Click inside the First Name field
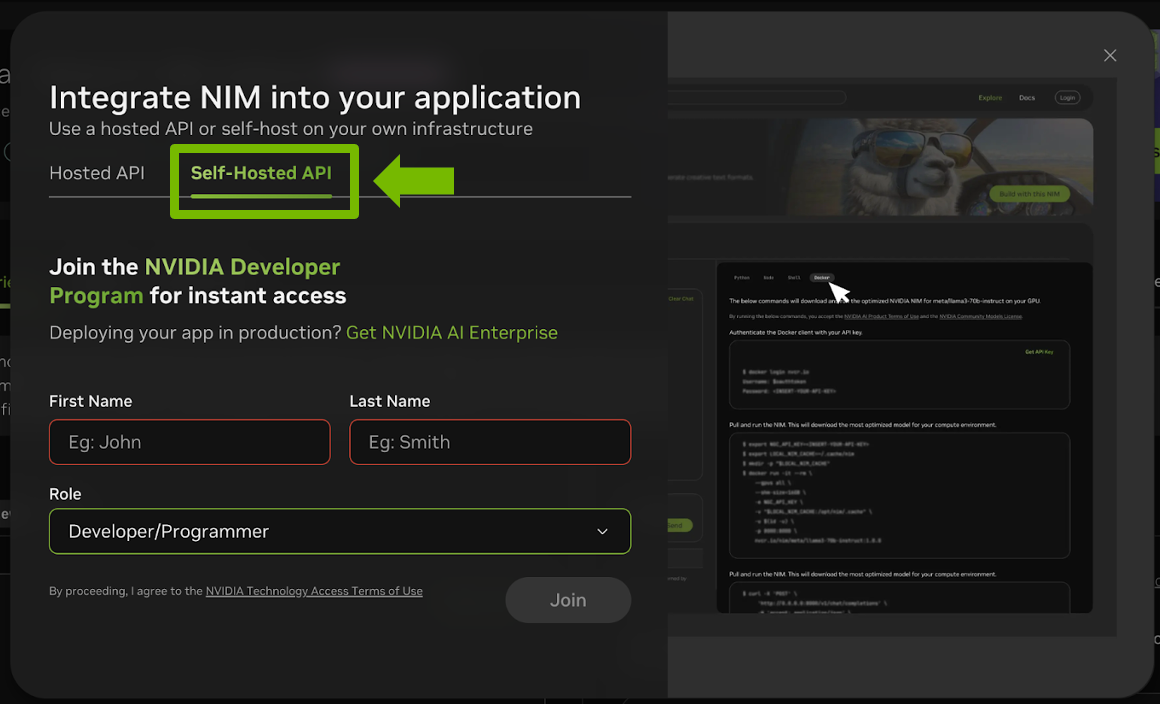Screen dimensions: 1160x704 coord(189,442)
